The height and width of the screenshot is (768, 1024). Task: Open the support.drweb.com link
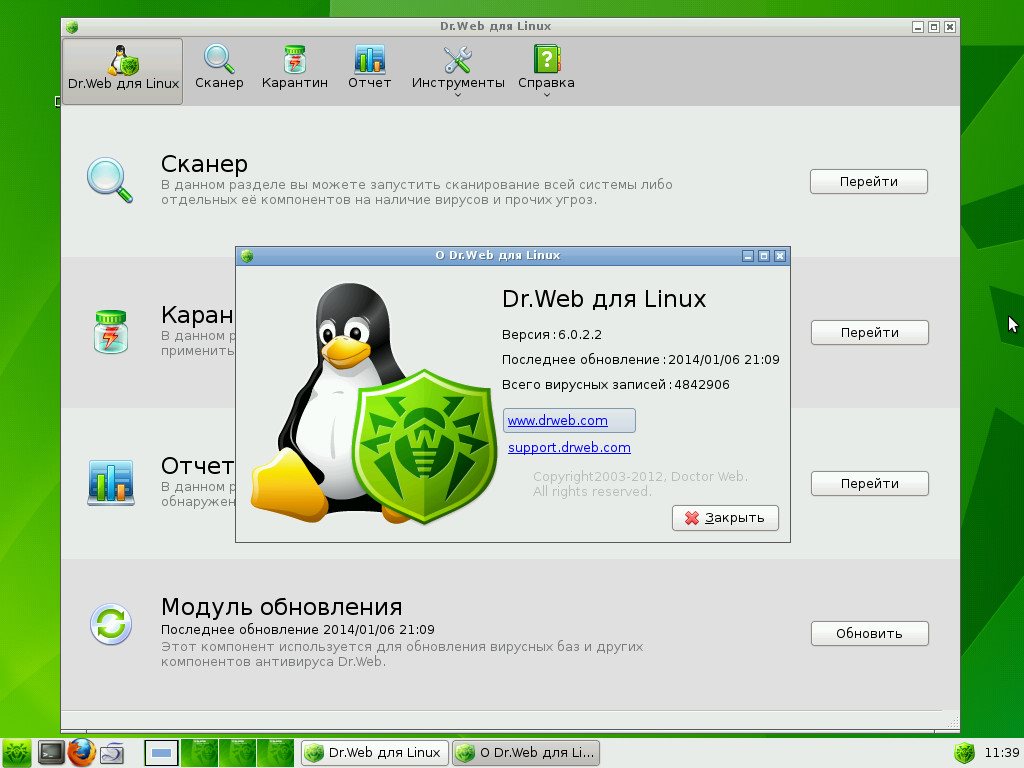(x=569, y=447)
